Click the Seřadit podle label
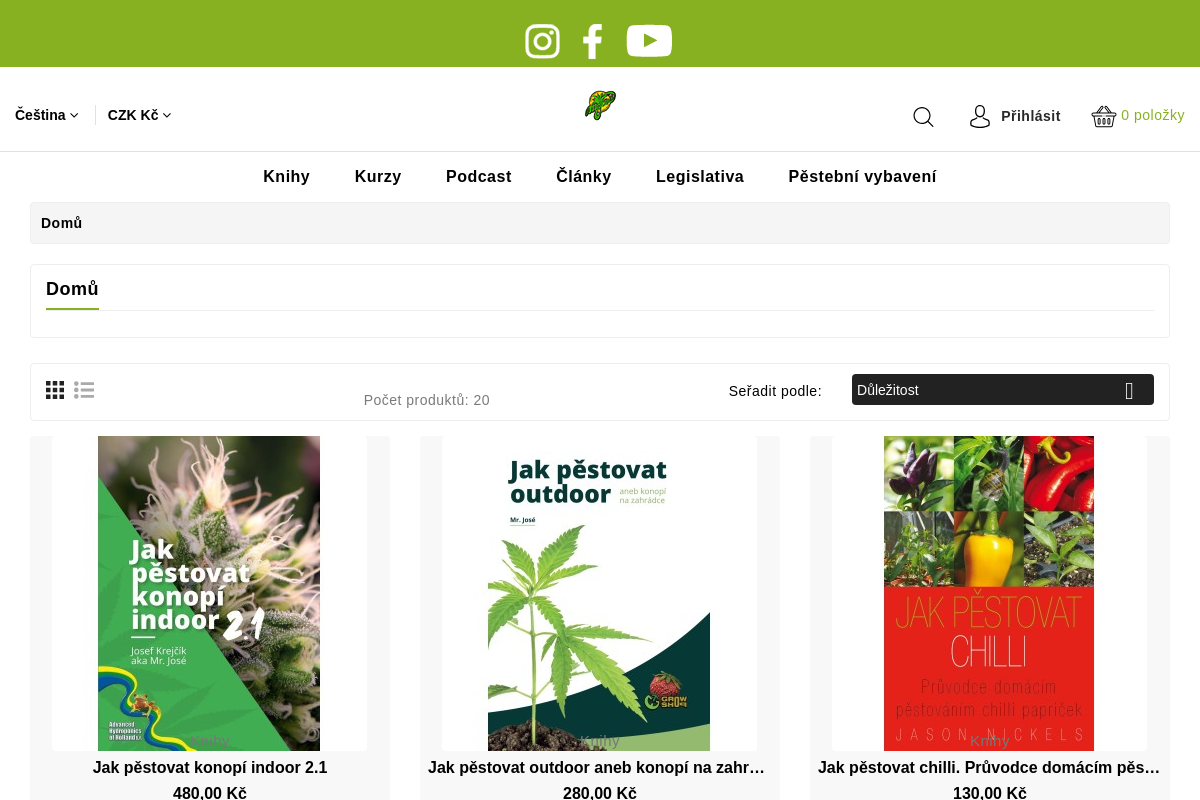Screen dimensions: 1200x800 (775, 391)
